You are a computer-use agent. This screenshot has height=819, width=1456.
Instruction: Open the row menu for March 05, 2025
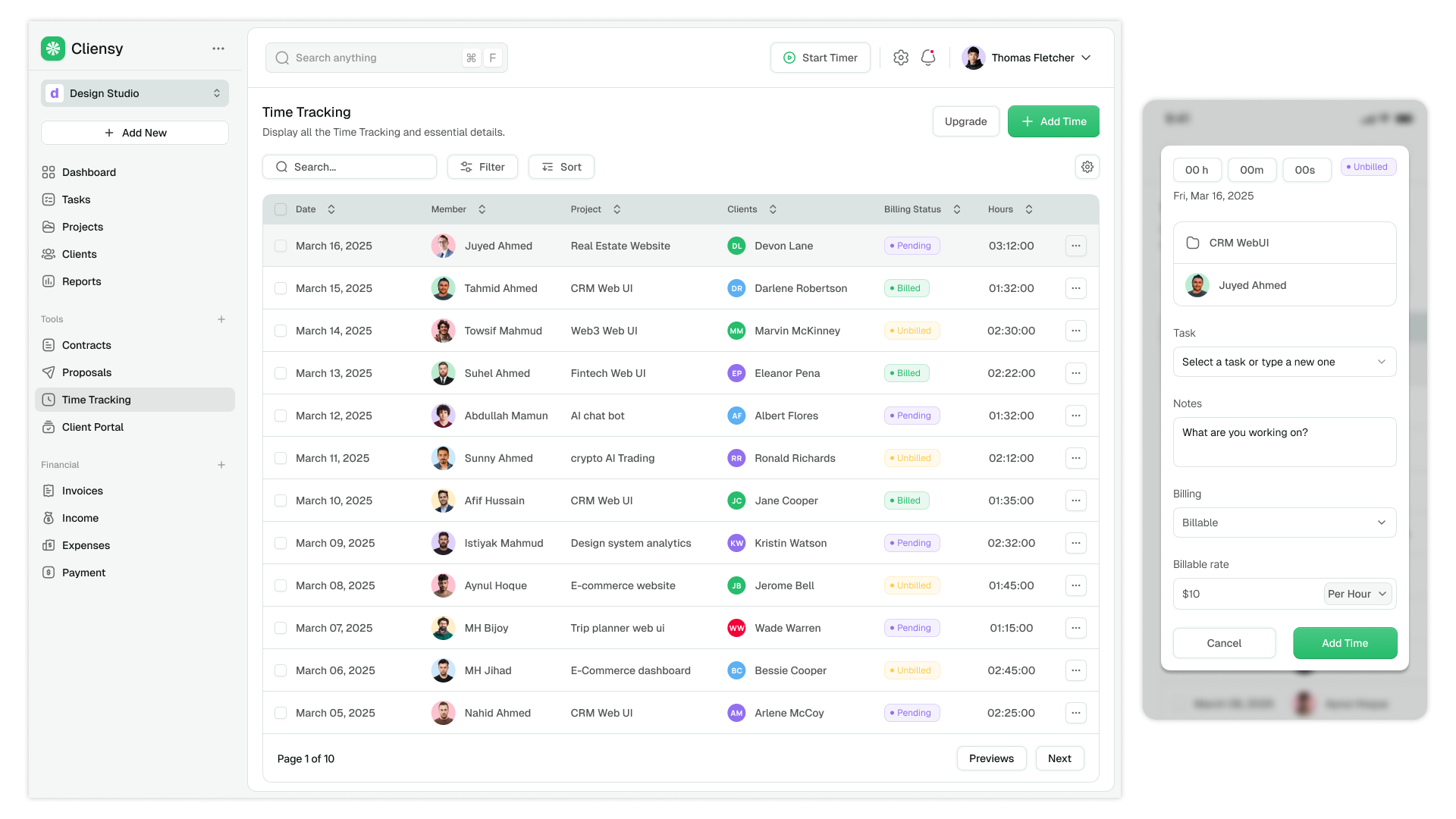(x=1076, y=713)
